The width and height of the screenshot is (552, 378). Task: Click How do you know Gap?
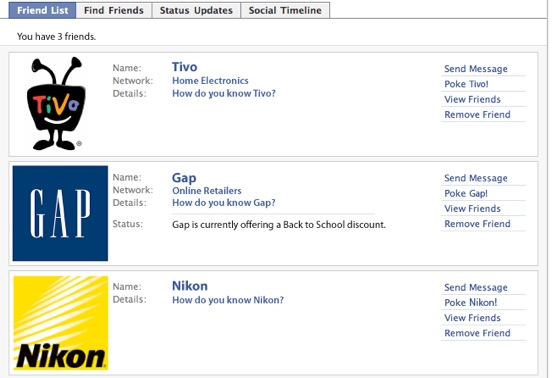pos(224,203)
